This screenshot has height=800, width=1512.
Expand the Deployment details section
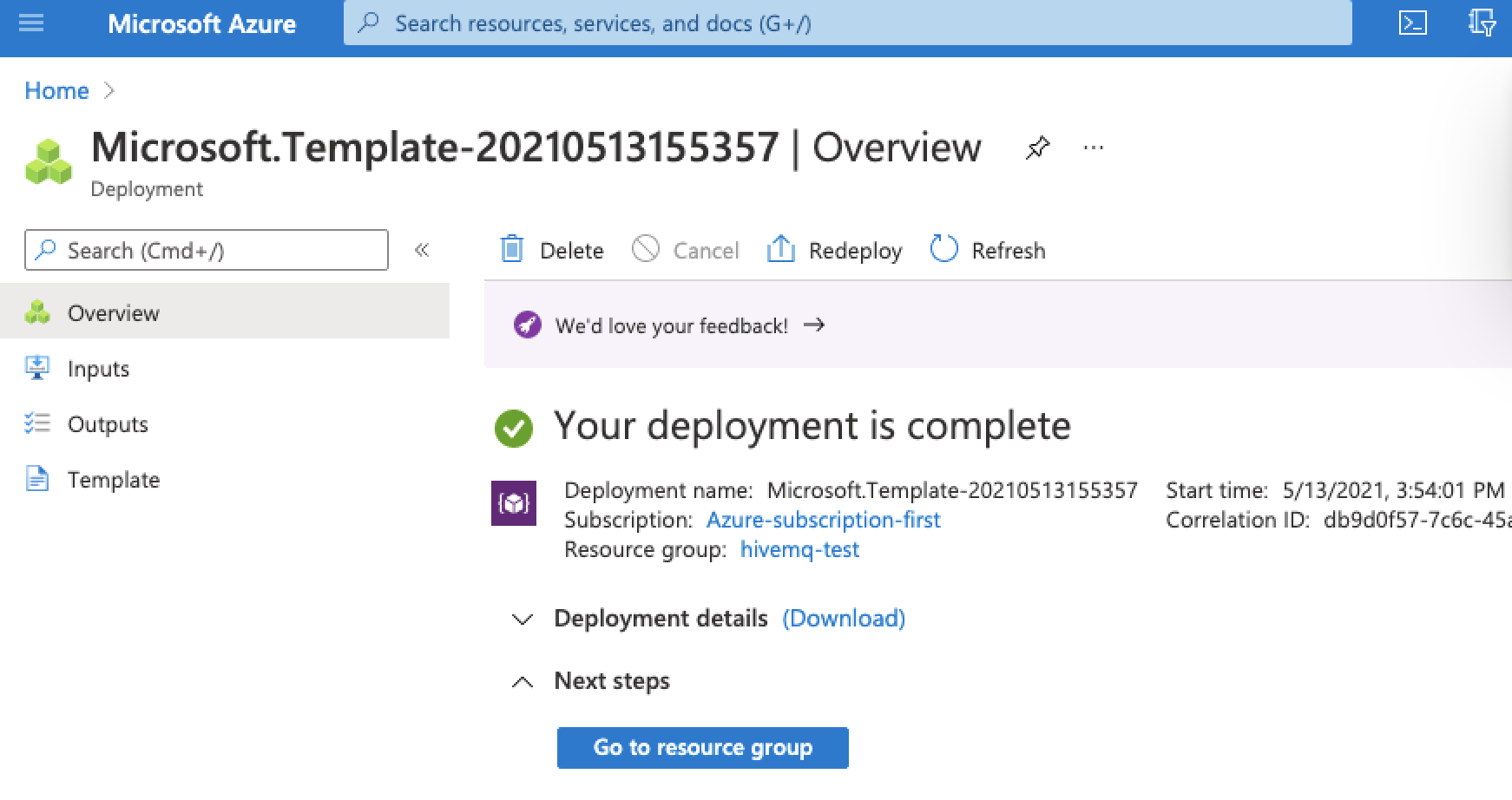click(523, 620)
